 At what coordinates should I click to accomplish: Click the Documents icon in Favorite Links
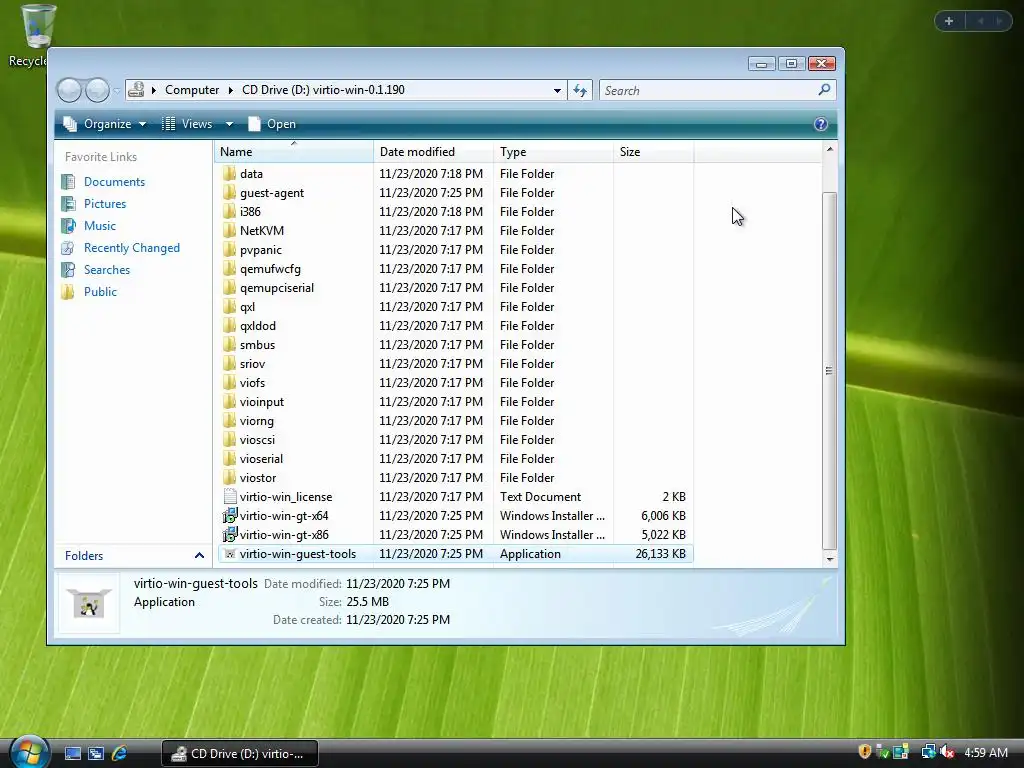pos(68,182)
